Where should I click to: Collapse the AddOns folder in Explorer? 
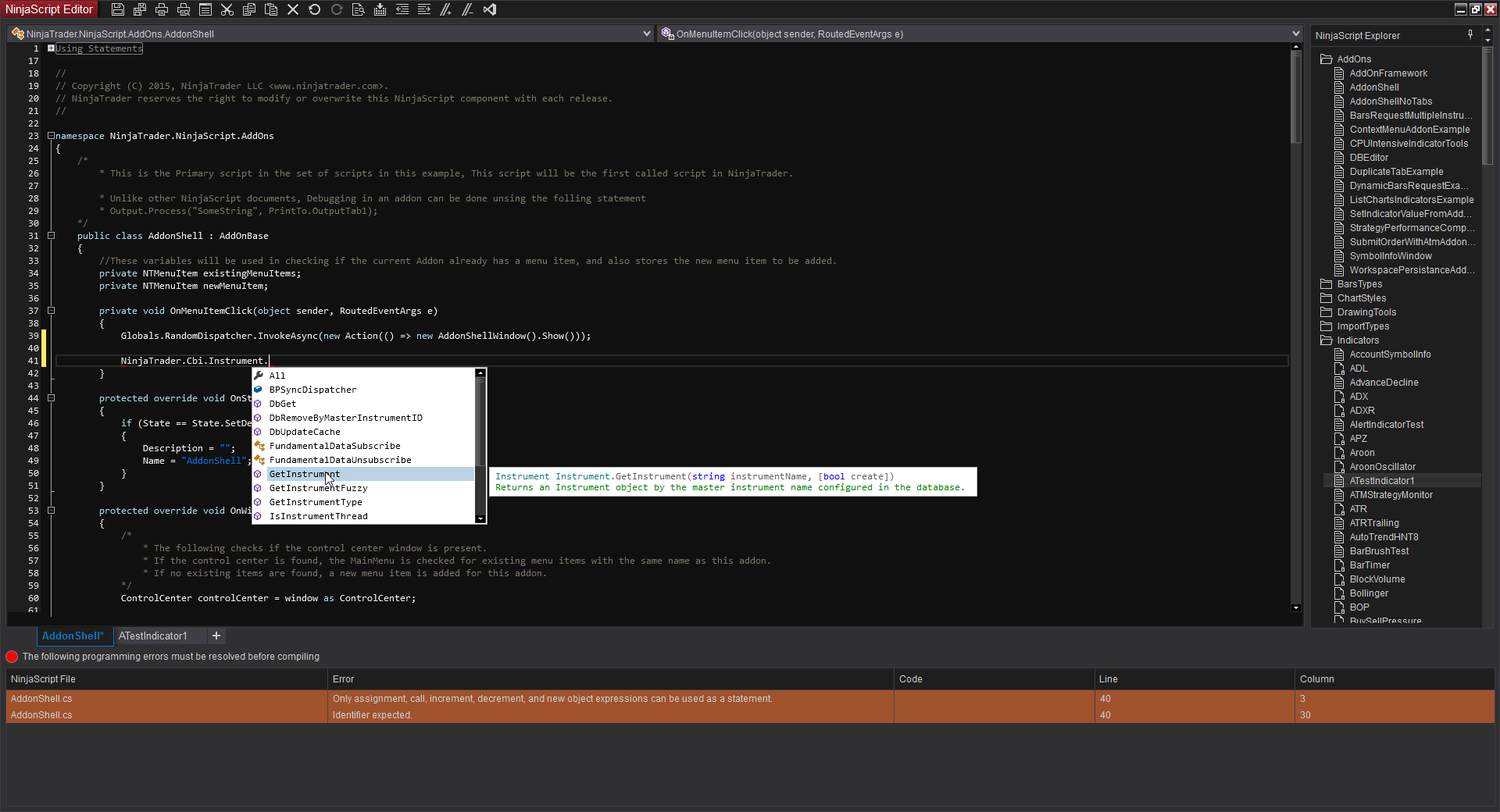1326,59
